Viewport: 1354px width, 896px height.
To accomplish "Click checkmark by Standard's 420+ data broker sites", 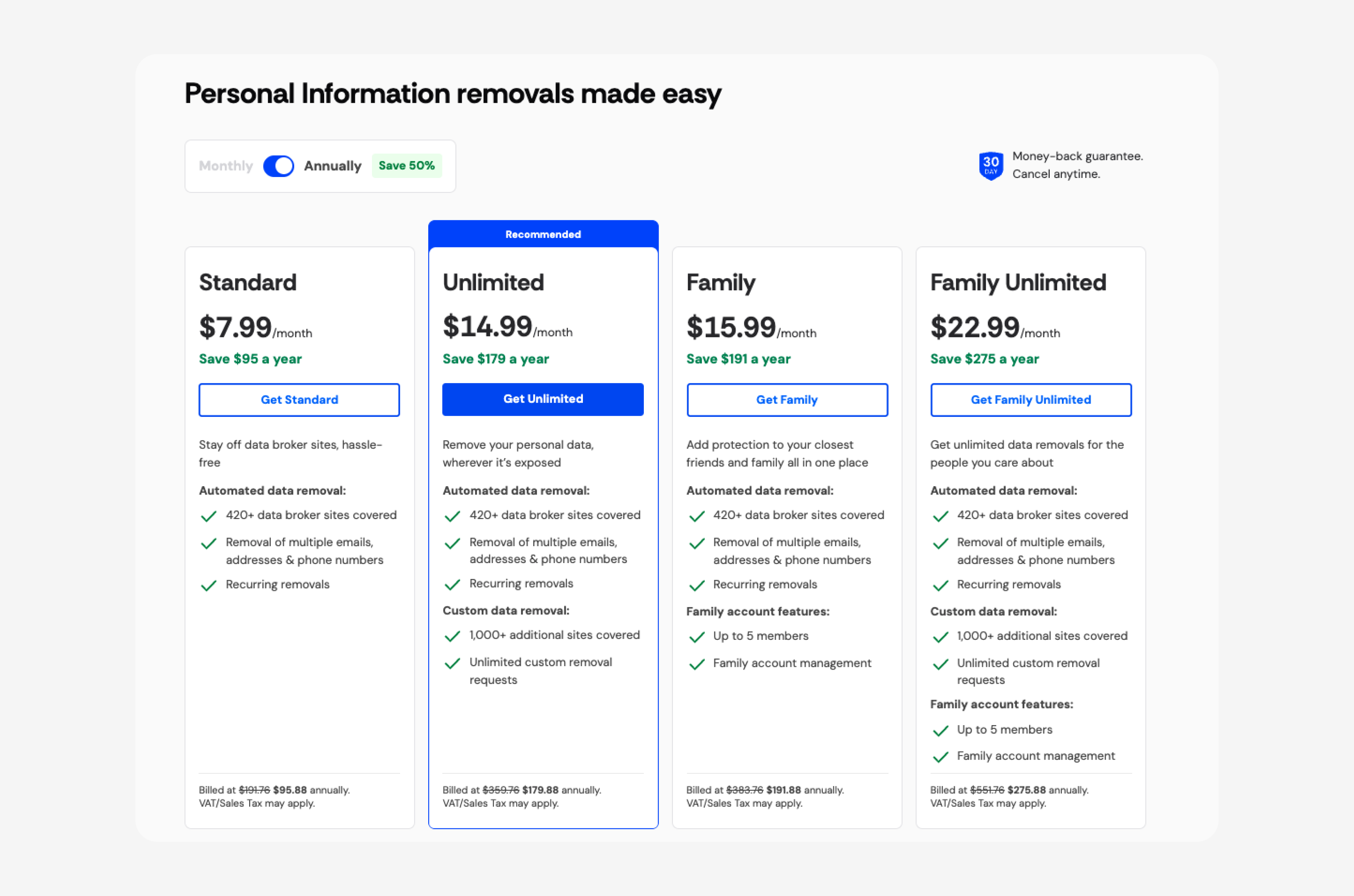I will tap(209, 517).
